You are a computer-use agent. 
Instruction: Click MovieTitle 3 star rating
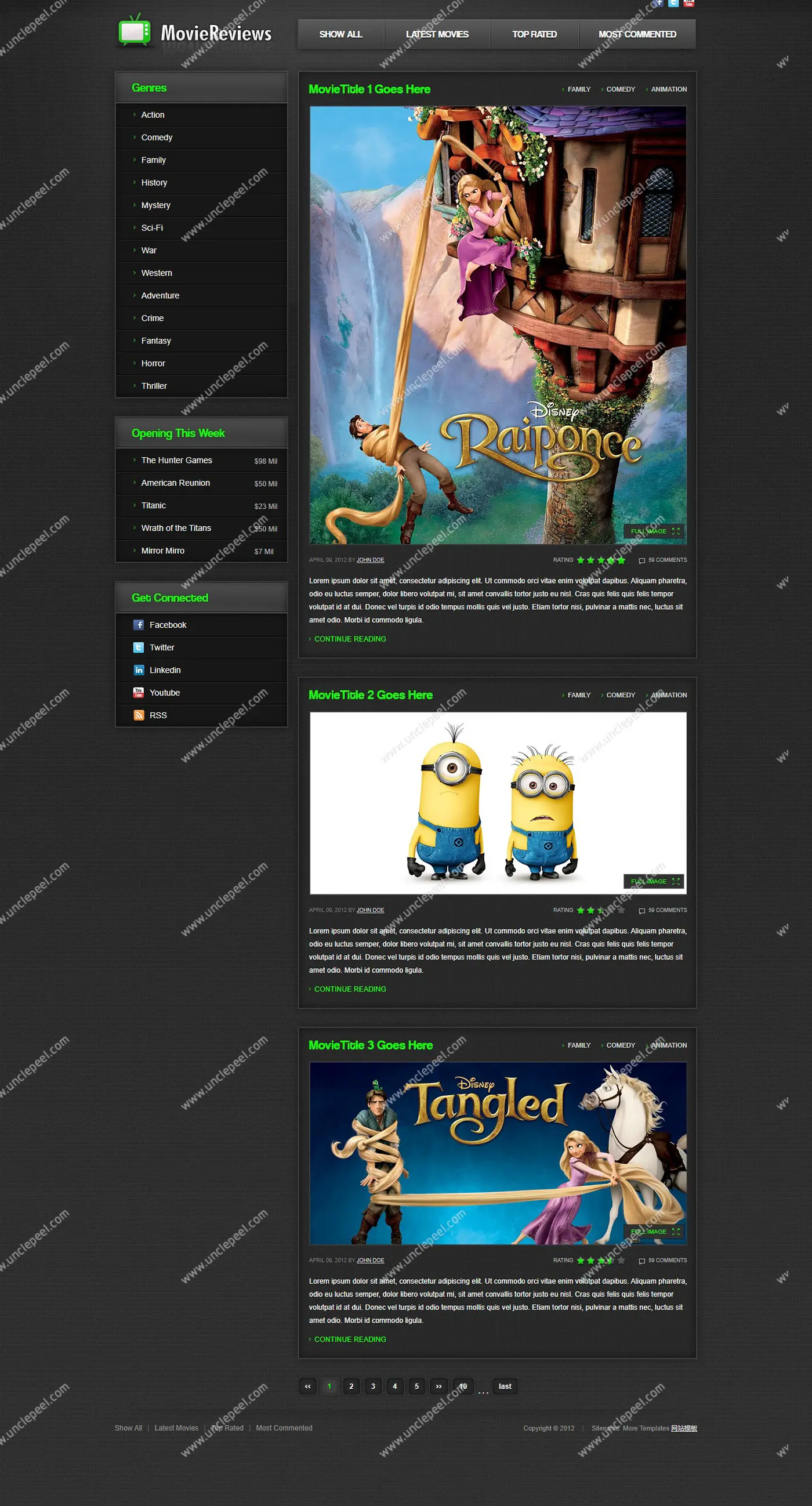pyautogui.click(x=601, y=1261)
